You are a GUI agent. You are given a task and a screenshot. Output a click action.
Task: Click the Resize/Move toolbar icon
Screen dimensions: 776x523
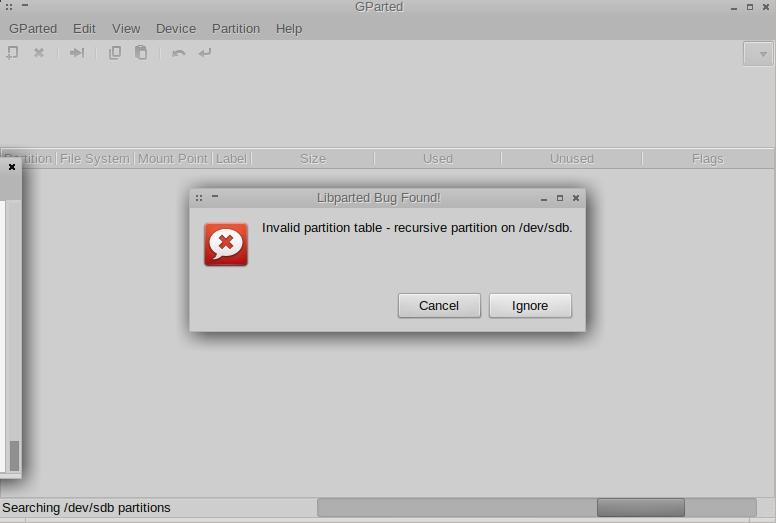[77, 52]
